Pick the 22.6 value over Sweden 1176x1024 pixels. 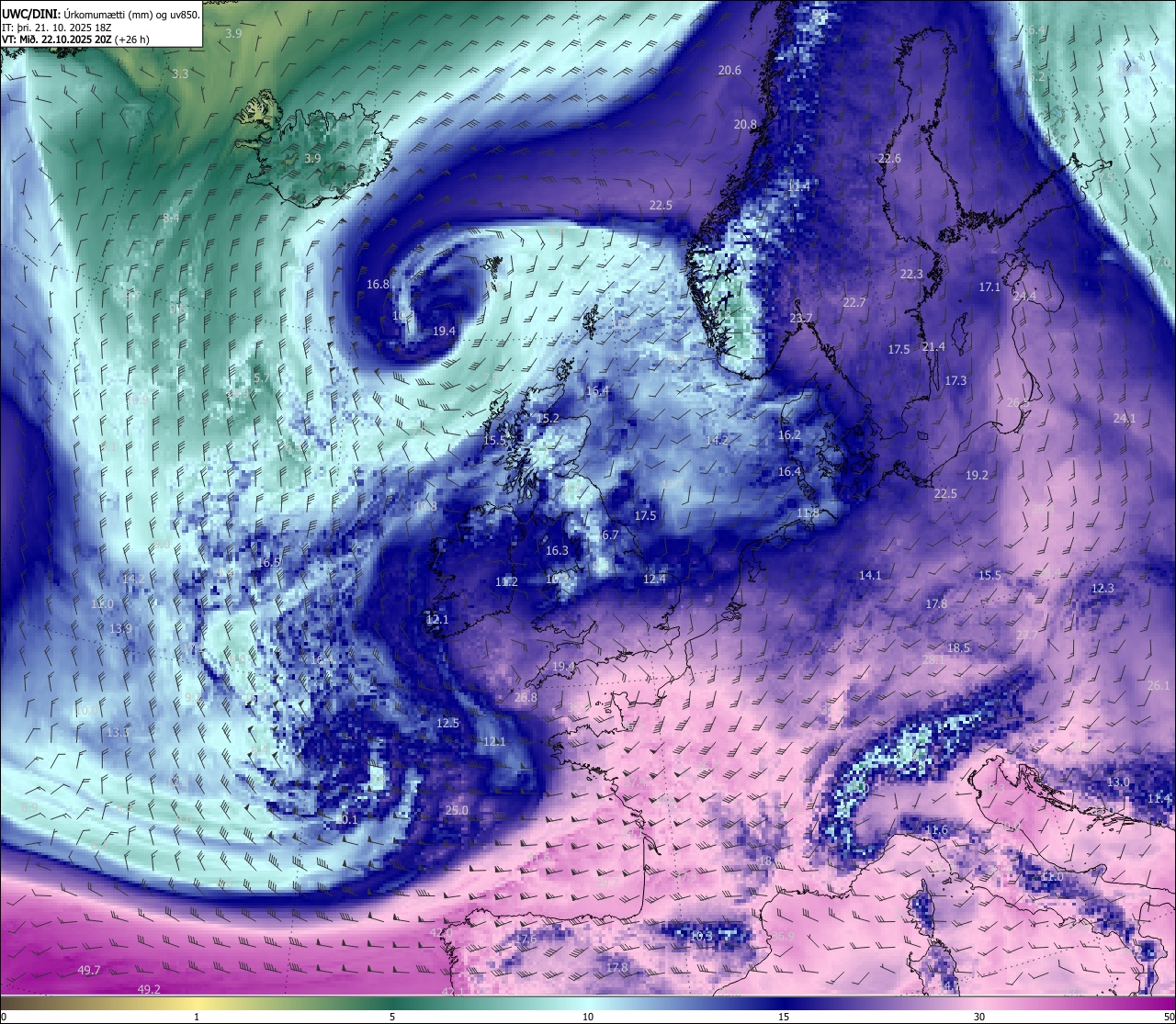pos(889,159)
